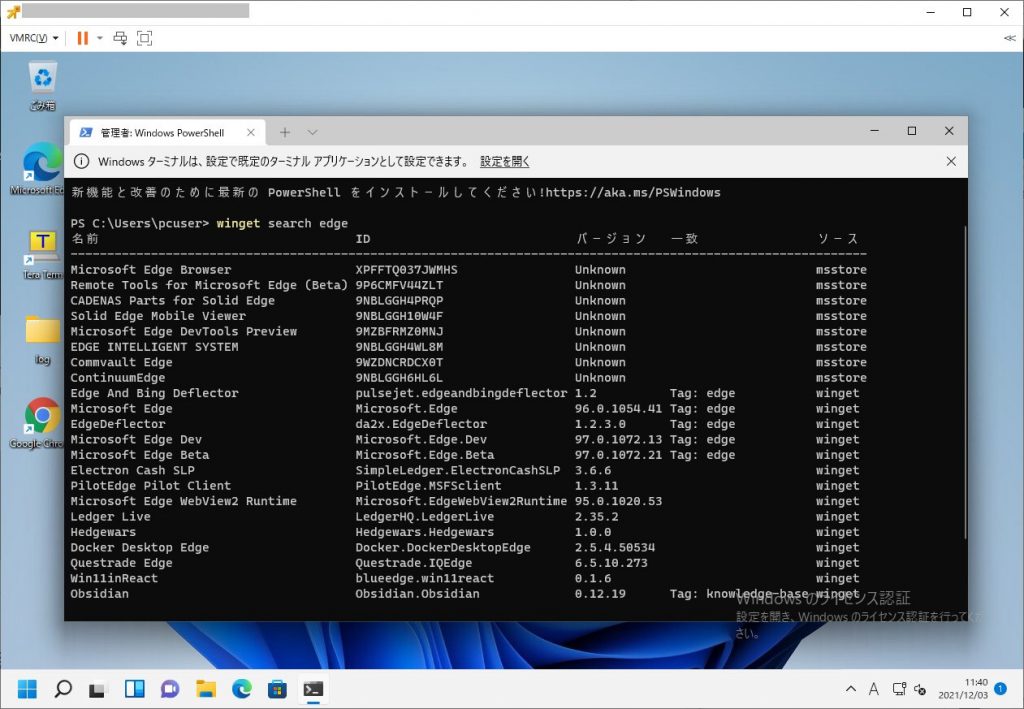Click the 'Solid Edge Mobile Viewer' entry
This screenshot has width=1024, height=709.
158,316
